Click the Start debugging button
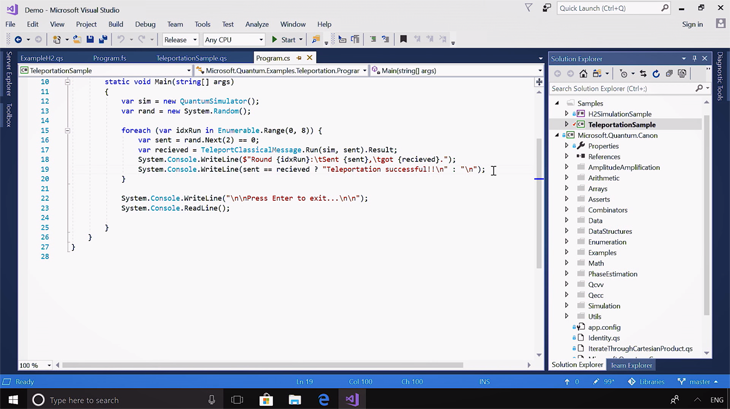Viewport: 730px width, 409px height. (284, 40)
